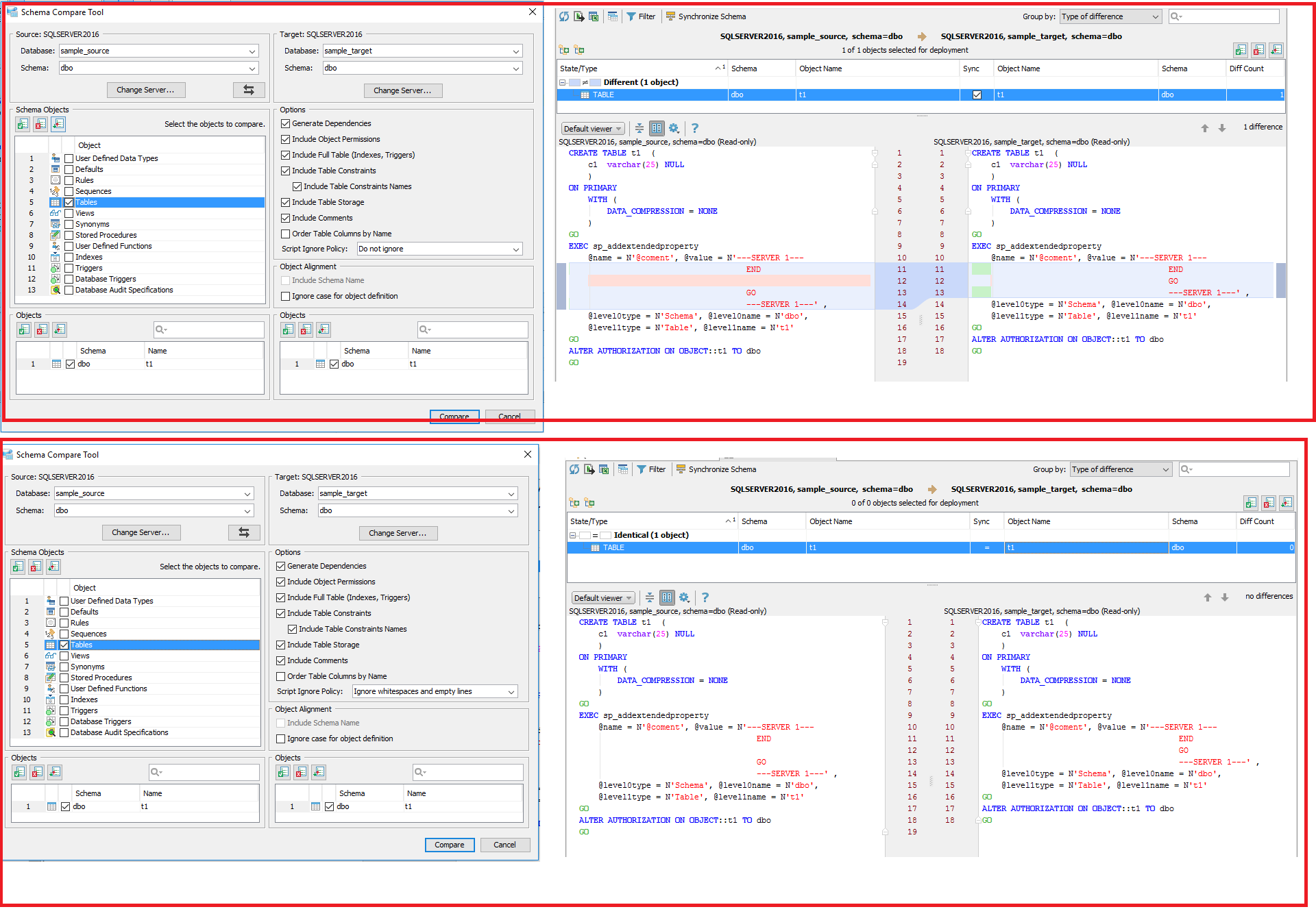Screen dimensions: 1316x918
Task: Click Change Server under upper Target section
Action: [x=402, y=90]
